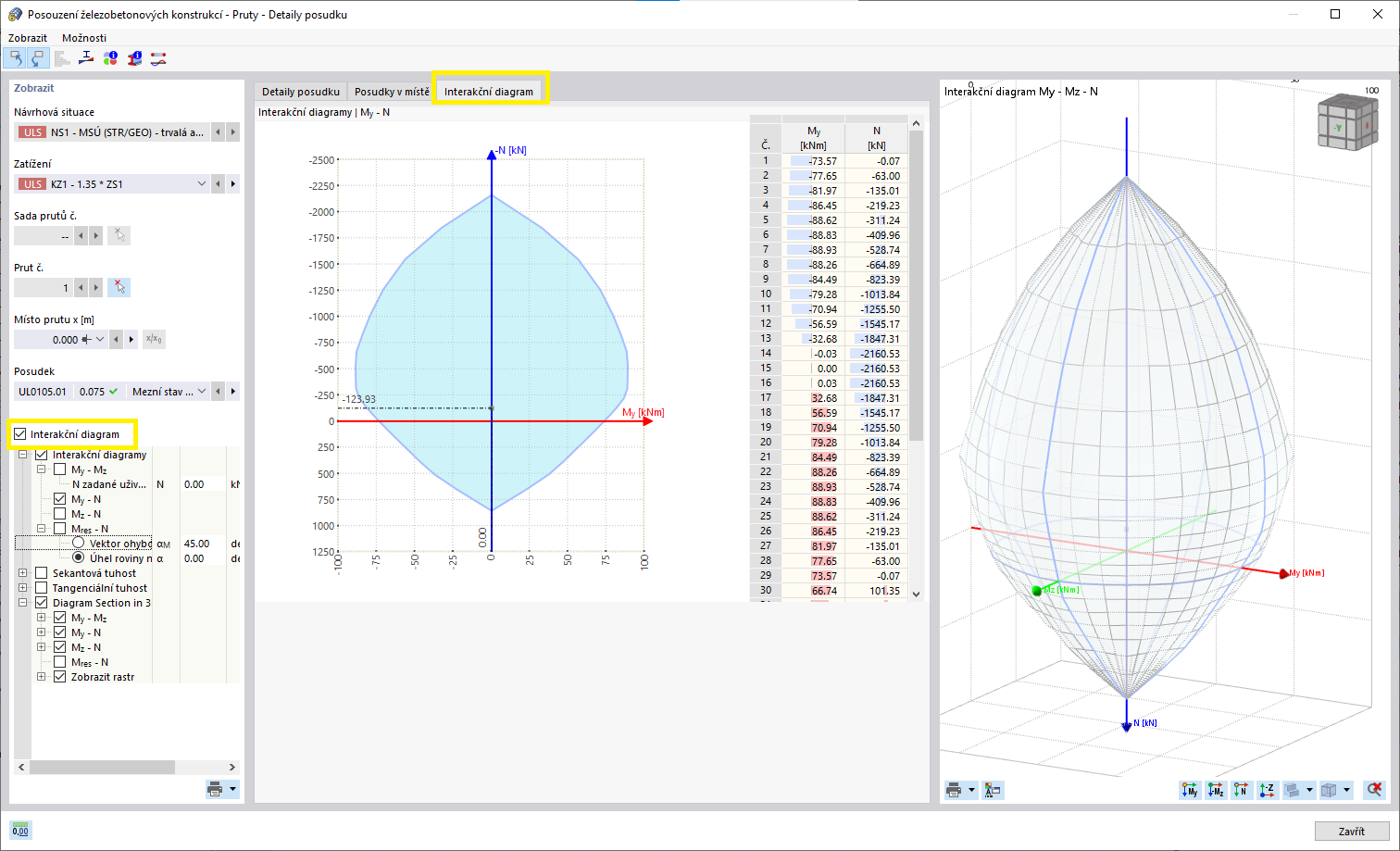
Task: Go to next design situation arrow
Action: pos(233,132)
